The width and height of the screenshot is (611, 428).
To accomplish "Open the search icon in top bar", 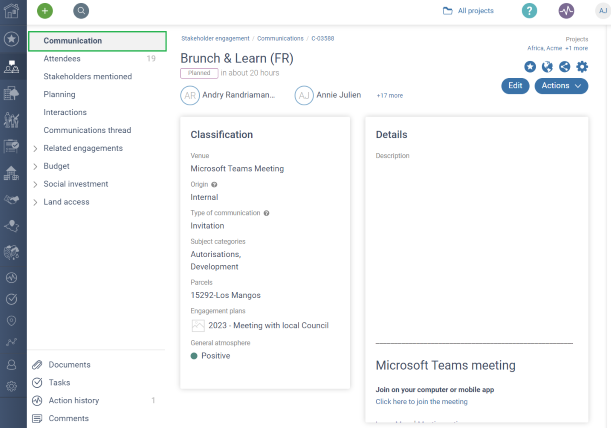I will pos(81,11).
